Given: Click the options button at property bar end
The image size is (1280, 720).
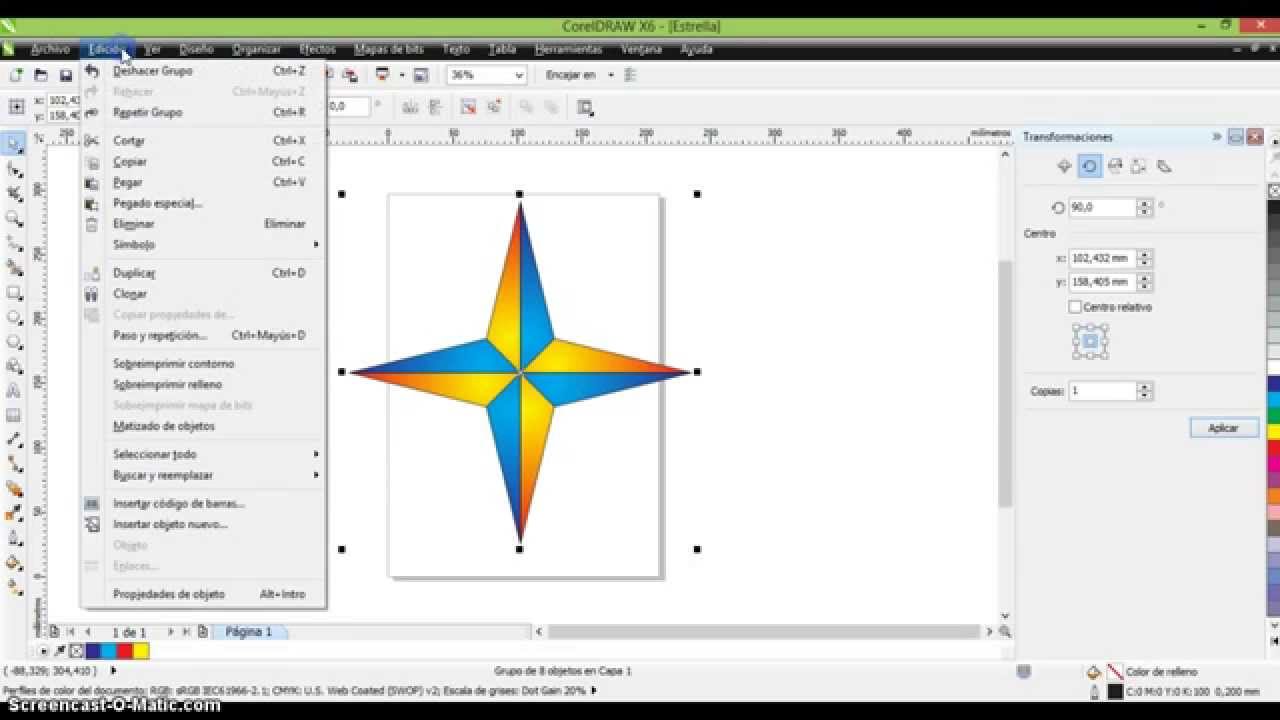Looking at the screenshot, I should tap(586, 107).
